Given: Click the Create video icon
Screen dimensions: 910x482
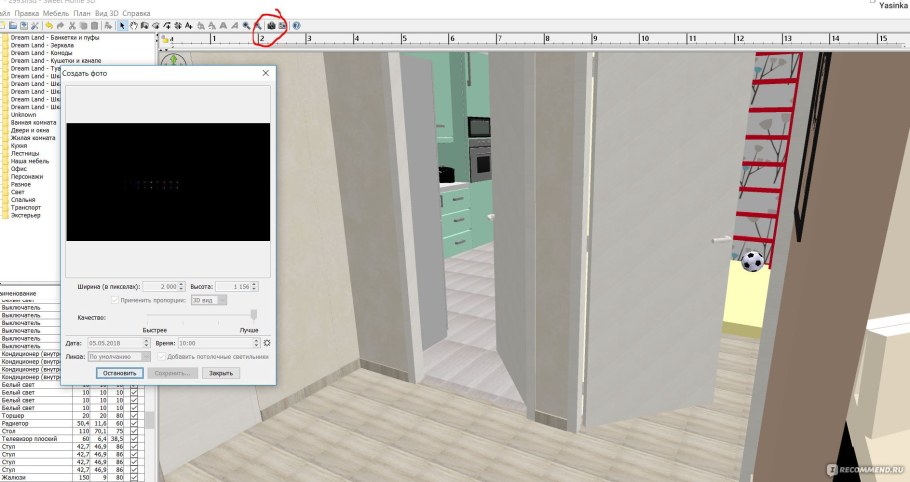Looking at the screenshot, I should (x=282, y=26).
